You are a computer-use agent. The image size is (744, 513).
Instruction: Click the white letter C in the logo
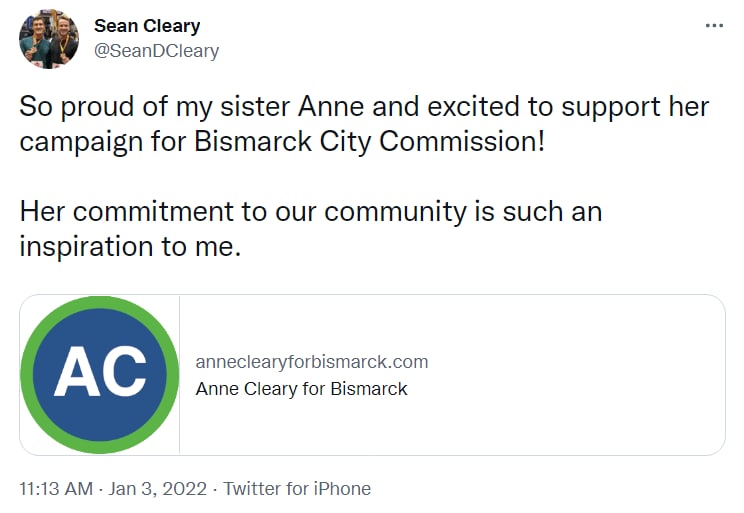pos(122,372)
